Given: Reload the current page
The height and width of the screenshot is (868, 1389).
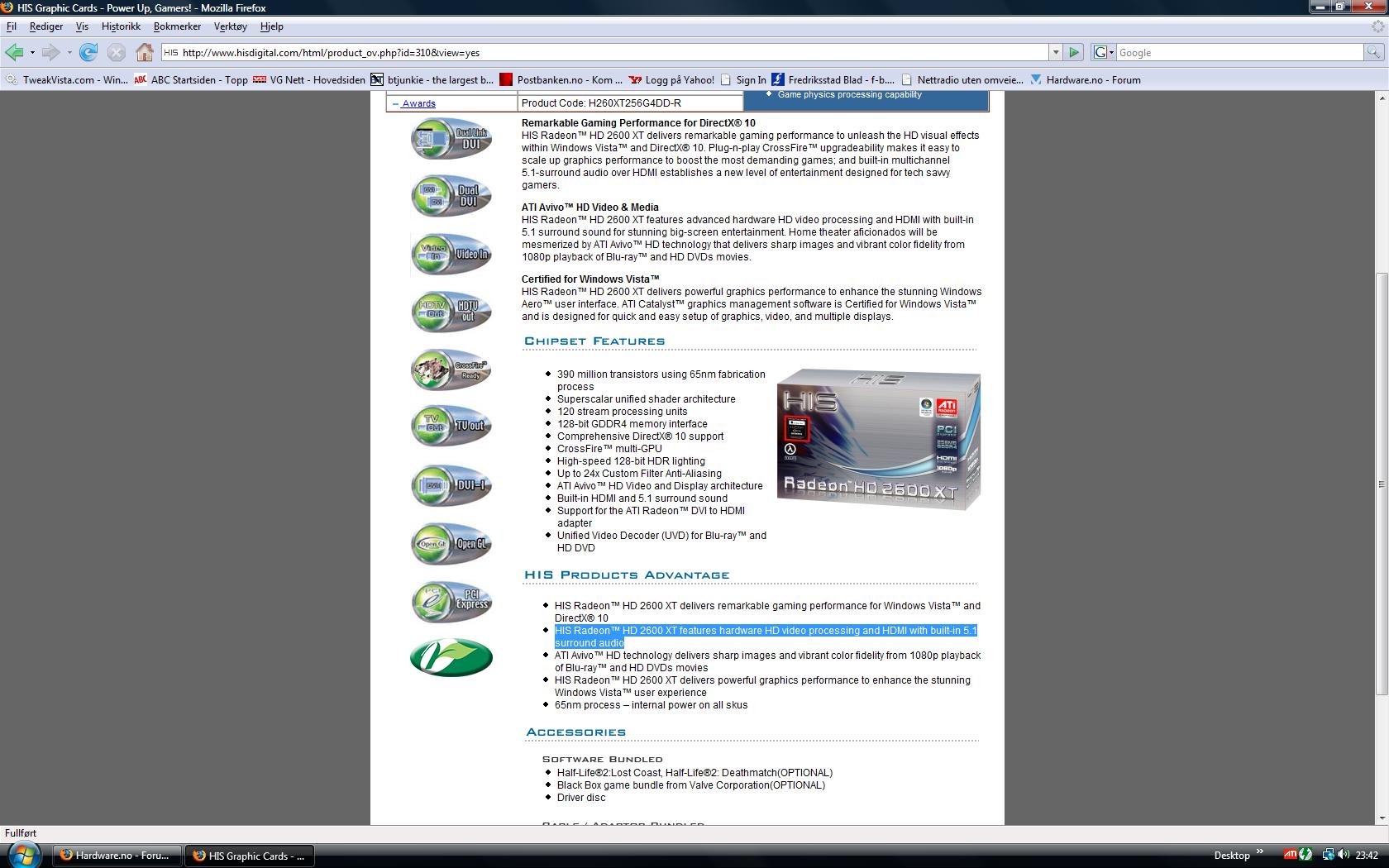Looking at the screenshot, I should coord(88,52).
